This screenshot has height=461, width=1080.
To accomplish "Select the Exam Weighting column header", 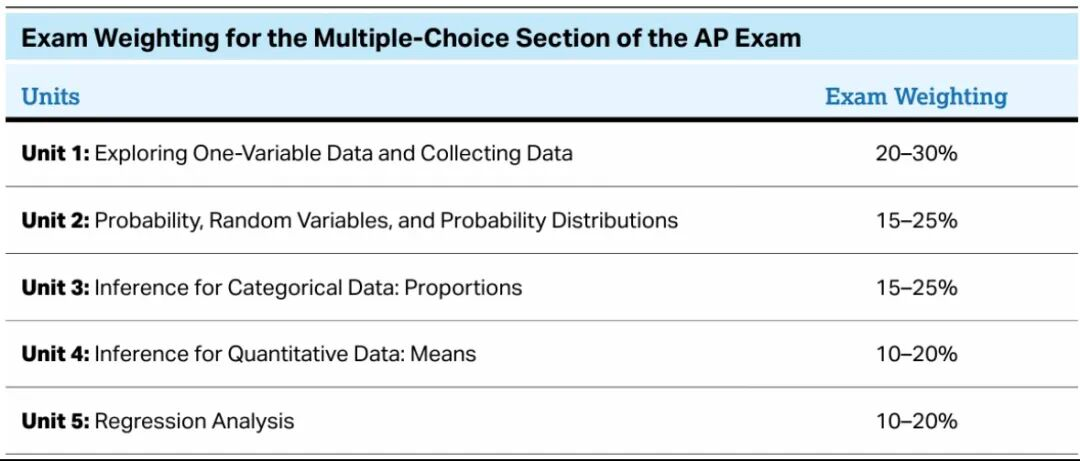I will [916, 96].
